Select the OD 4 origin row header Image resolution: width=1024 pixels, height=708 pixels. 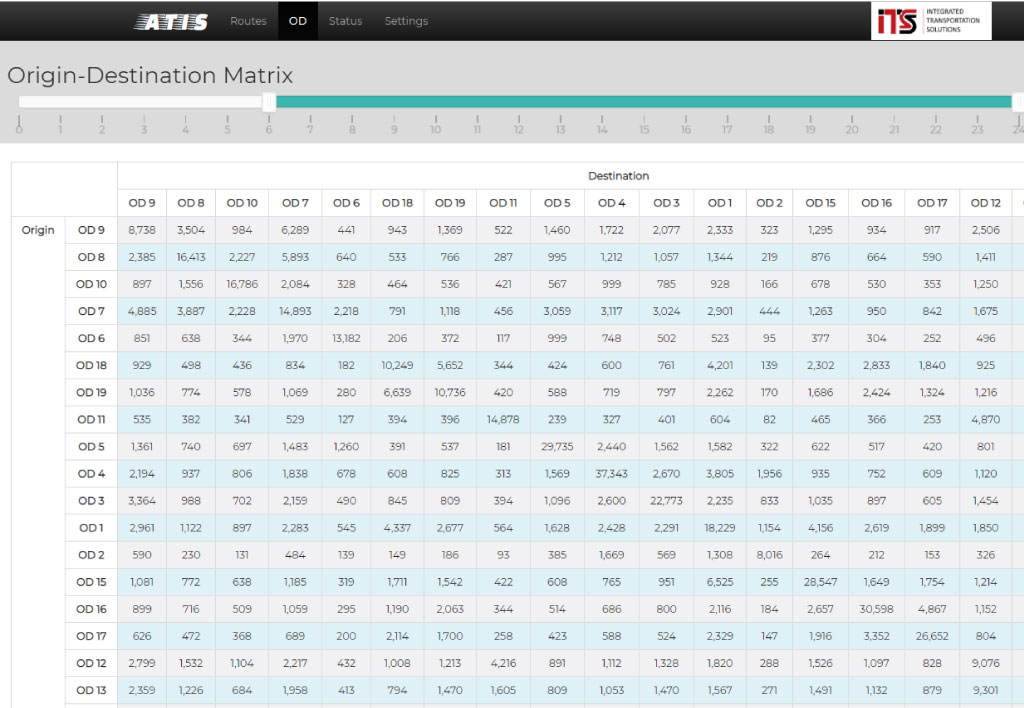click(x=91, y=474)
